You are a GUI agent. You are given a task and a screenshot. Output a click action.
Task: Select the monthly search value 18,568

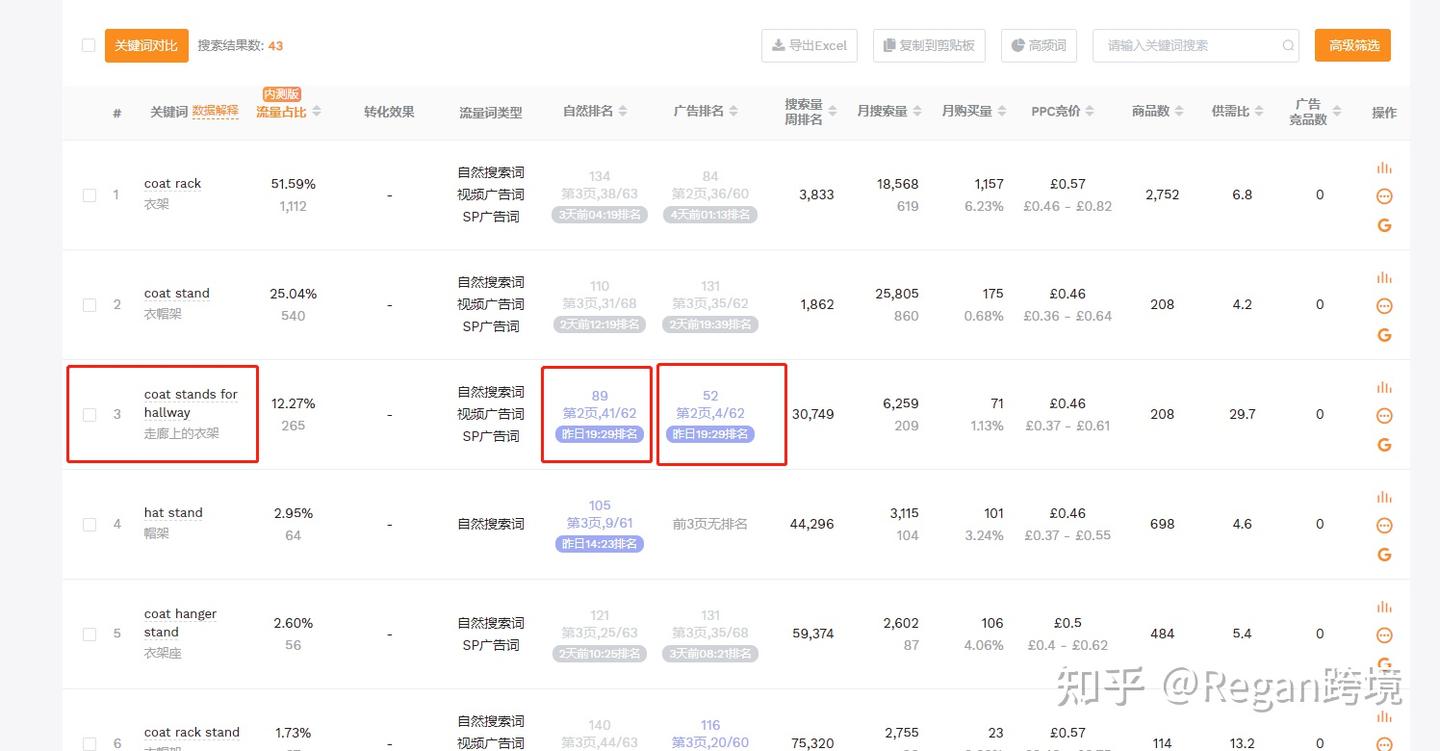(x=898, y=184)
